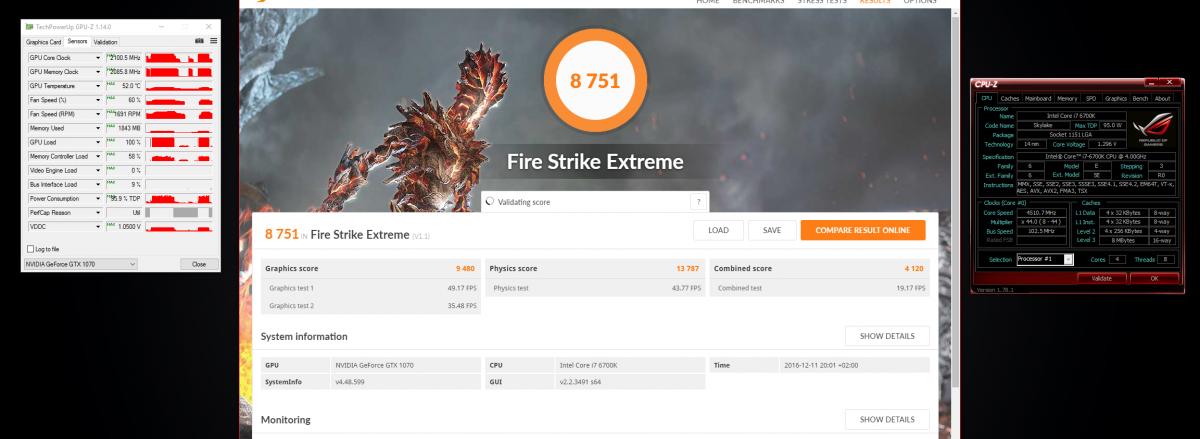1200x439 pixels.
Task: Open RESULTS in 3DMark navigation
Action: [875, 2]
